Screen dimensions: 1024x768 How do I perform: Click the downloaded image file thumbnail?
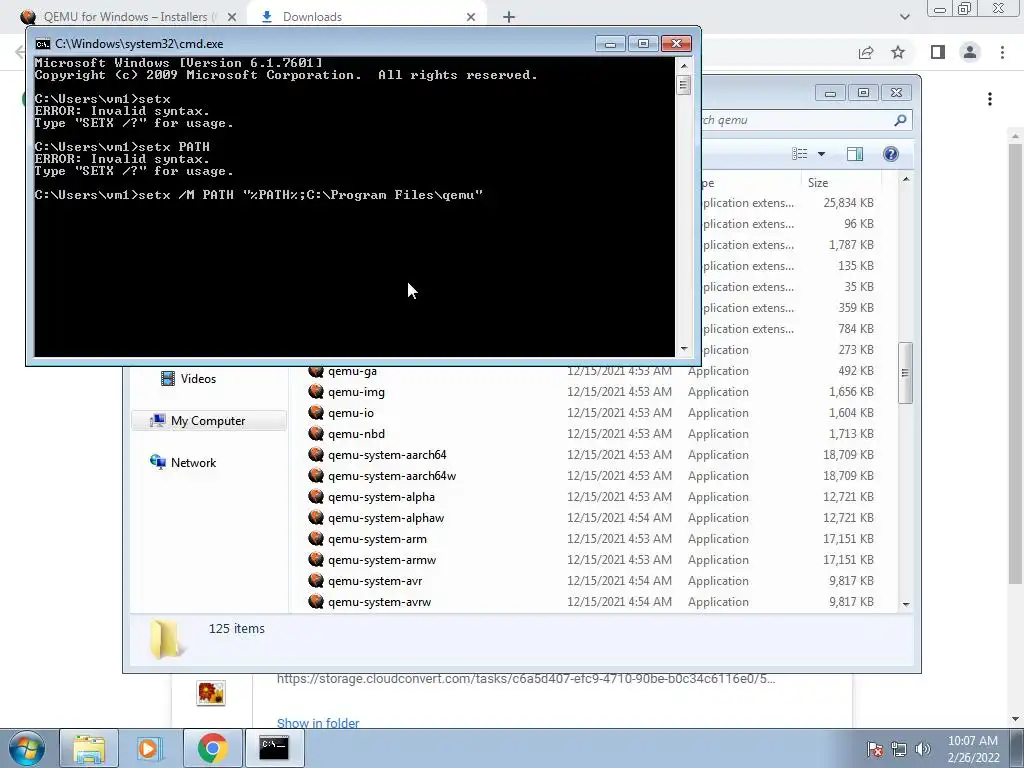[211, 693]
